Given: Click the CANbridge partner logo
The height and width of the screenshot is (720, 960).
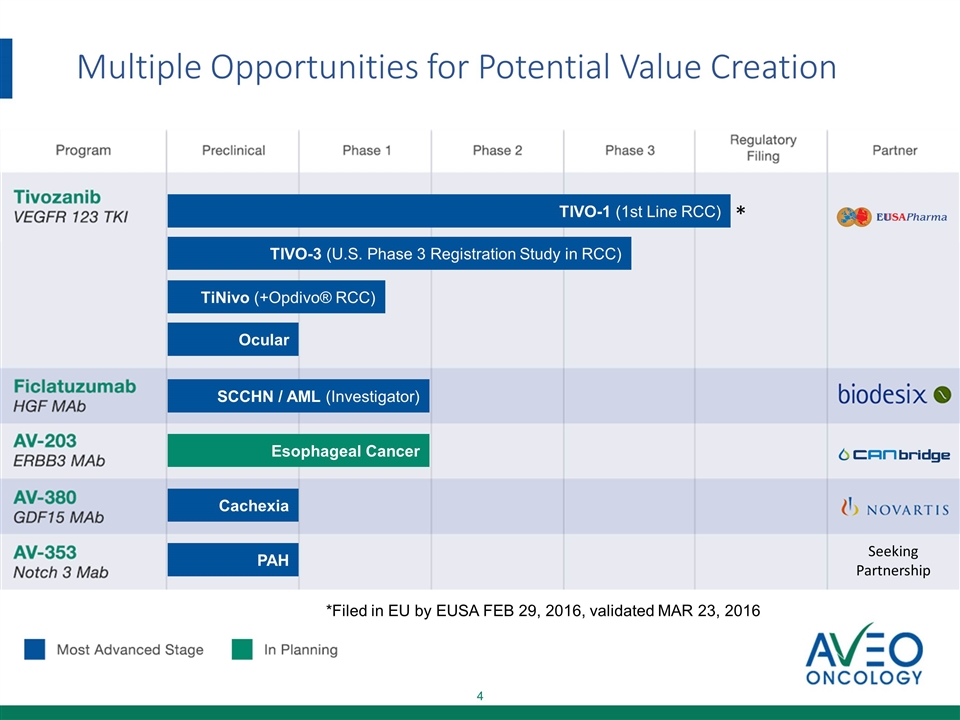Looking at the screenshot, I should (x=893, y=455).
